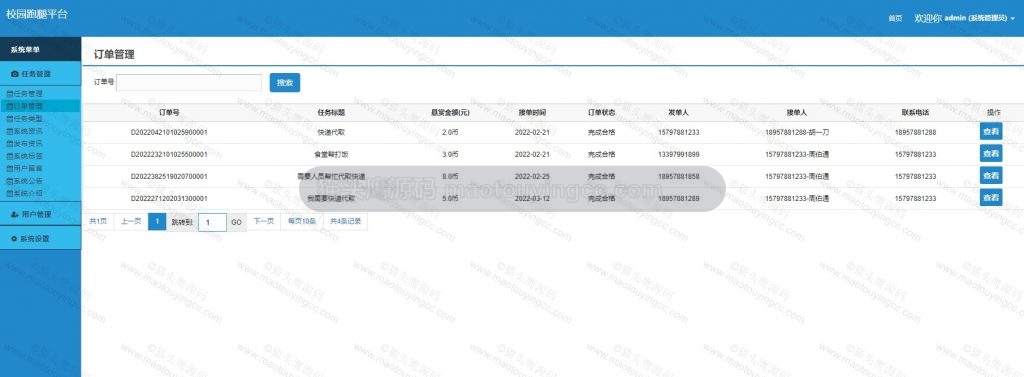Click the 任务标题 column header
Image resolution: width=1024 pixels, height=377 pixels.
(331, 112)
